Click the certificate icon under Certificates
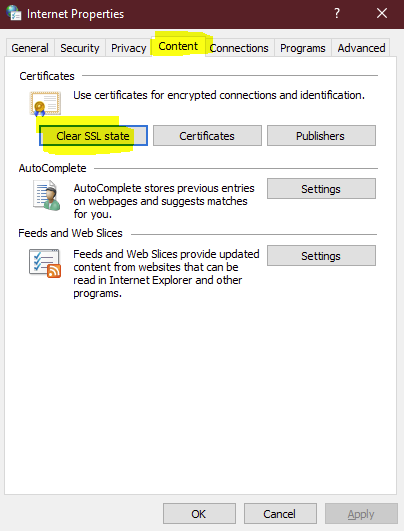This screenshot has width=404, height=531. point(45,103)
